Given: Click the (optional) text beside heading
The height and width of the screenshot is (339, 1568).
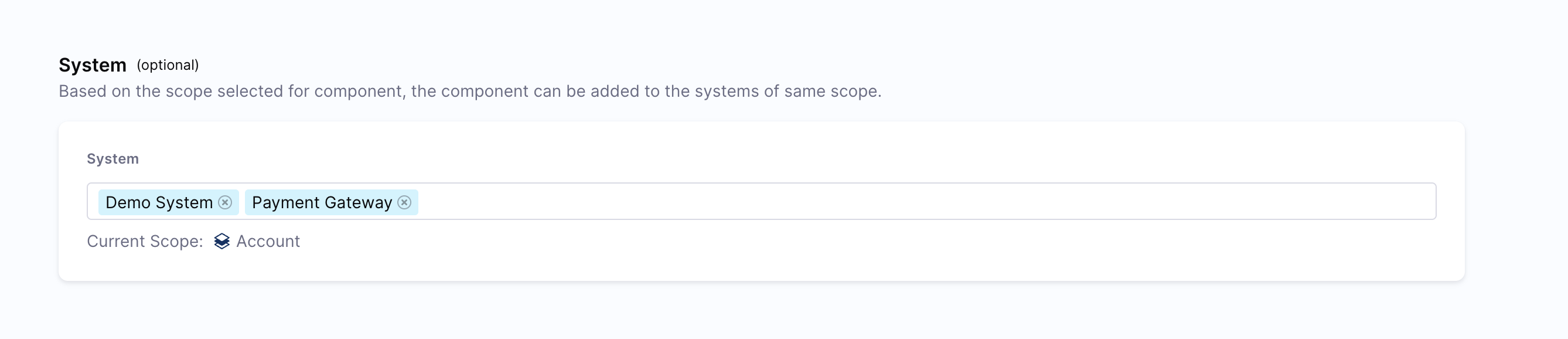Looking at the screenshot, I should click(x=168, y=65).
